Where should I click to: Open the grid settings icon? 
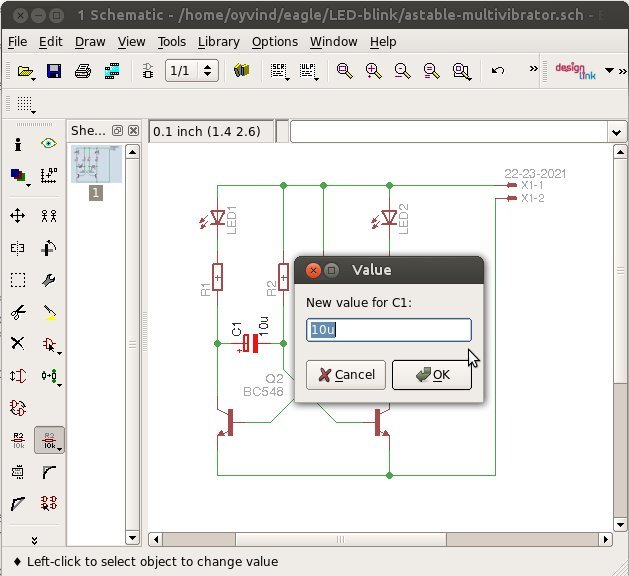(25, 105)
